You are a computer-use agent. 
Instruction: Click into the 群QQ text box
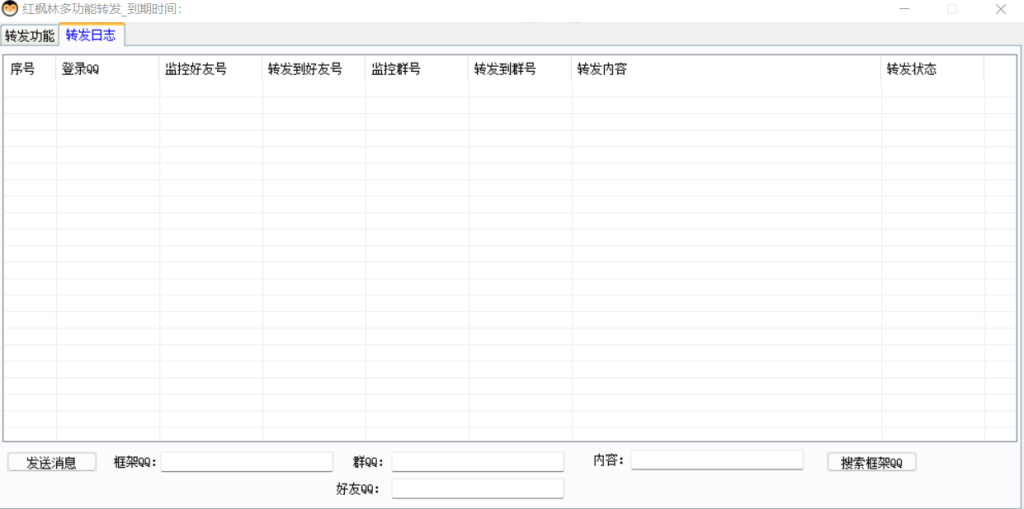(477, 461)
